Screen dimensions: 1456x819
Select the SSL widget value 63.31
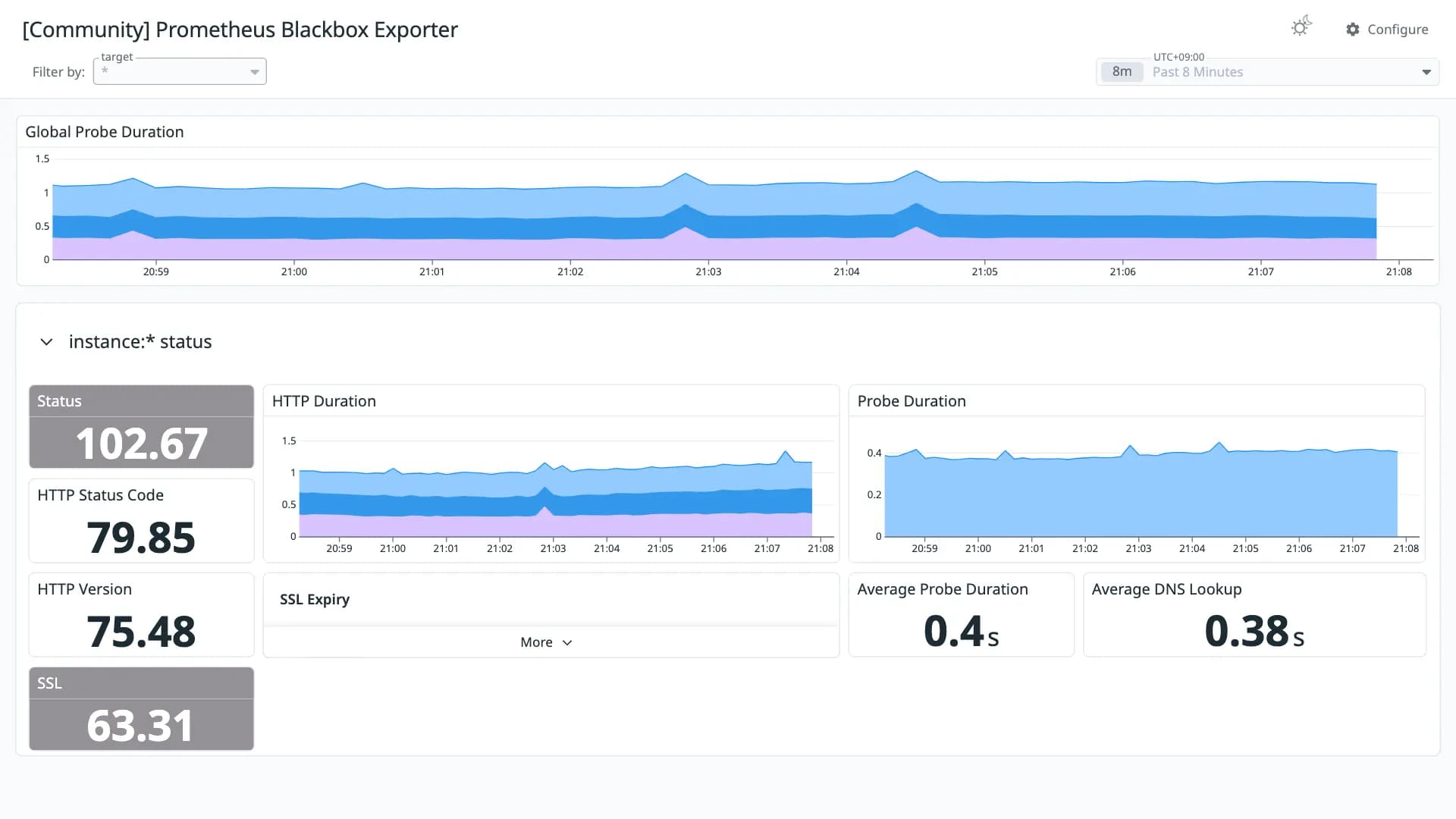coord(140,726)
